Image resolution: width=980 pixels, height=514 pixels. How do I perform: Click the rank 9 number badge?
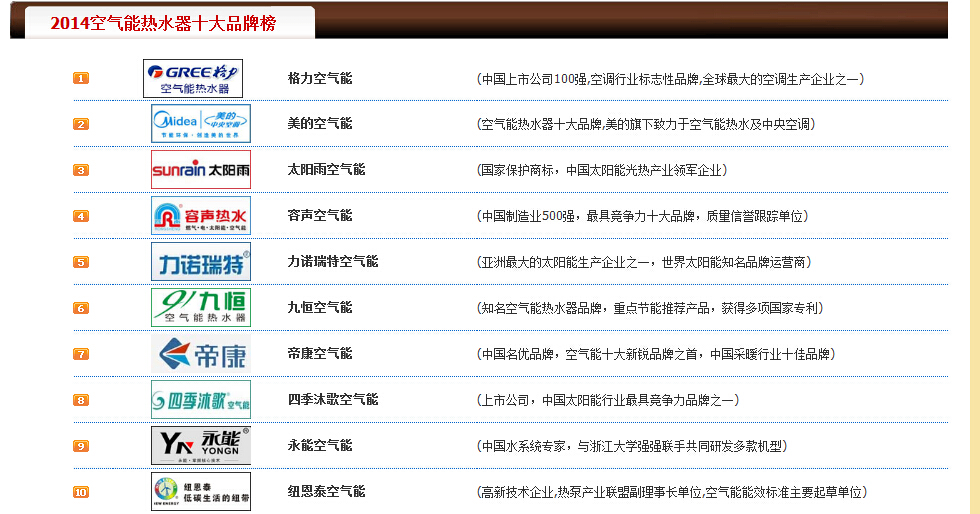pos(81,446)
